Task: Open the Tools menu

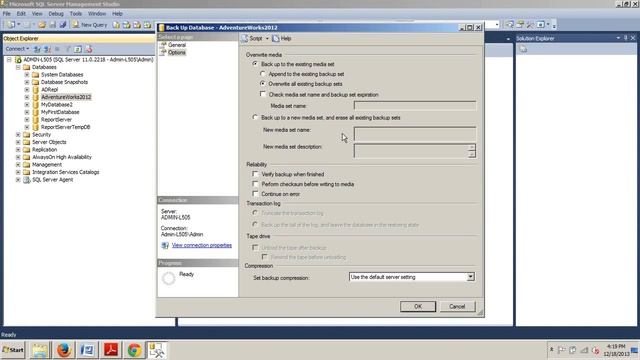Action: click(76, 13)
